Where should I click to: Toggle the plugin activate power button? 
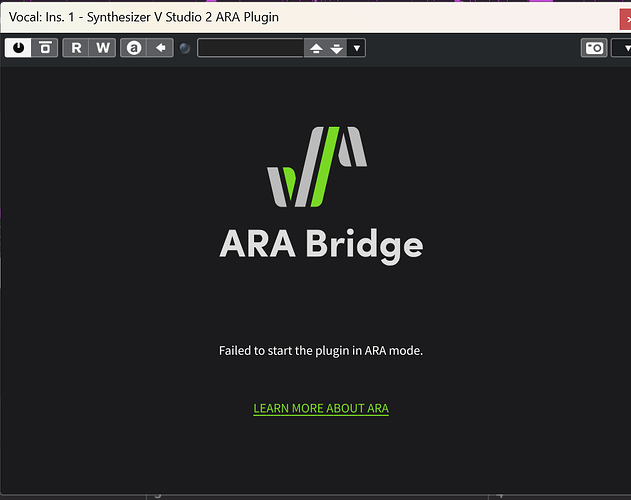18,48
